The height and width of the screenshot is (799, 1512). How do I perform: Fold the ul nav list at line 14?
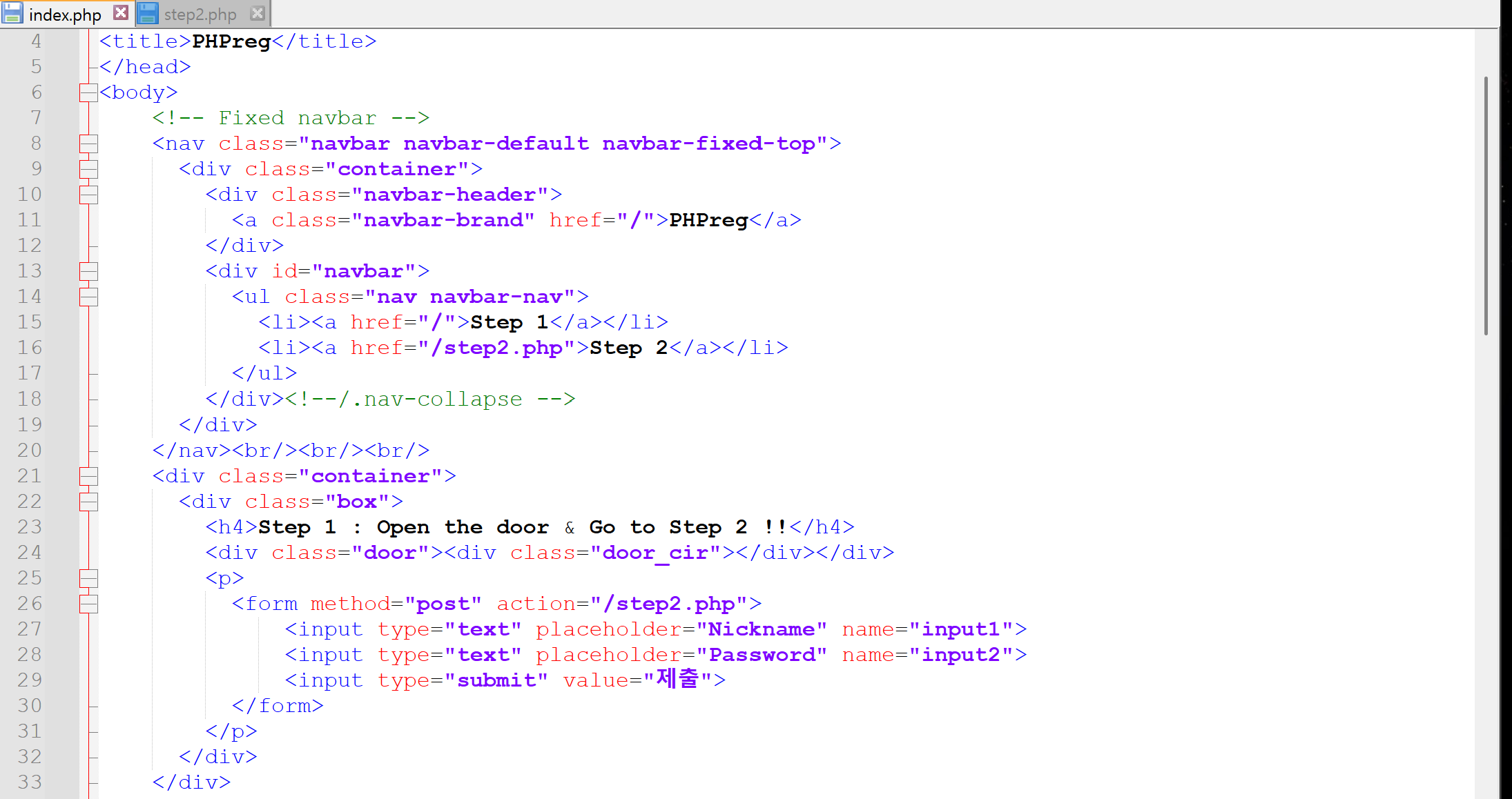pyautogui.click(x=88, y=297)
